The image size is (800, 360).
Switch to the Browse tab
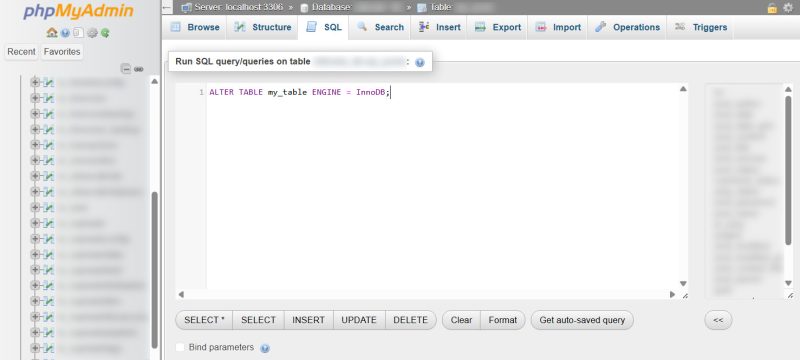pos(195,28)
